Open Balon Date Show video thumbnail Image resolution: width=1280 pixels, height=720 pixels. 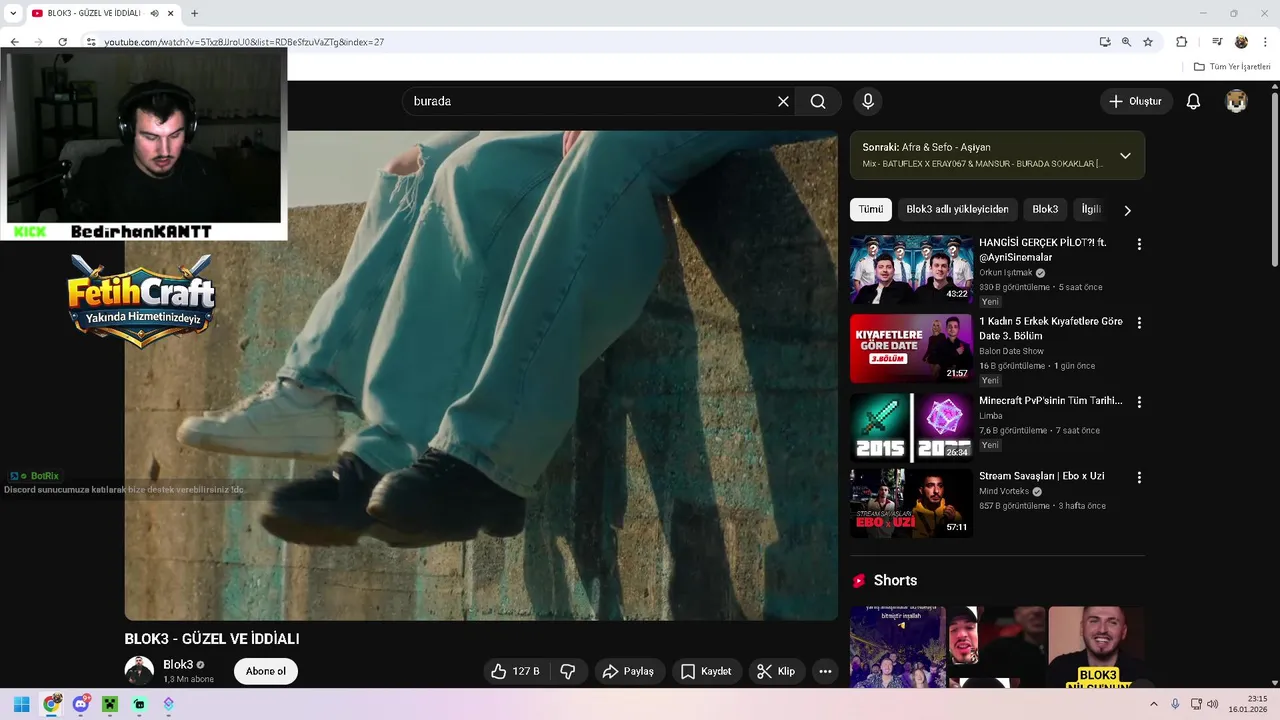click(911, 348)
